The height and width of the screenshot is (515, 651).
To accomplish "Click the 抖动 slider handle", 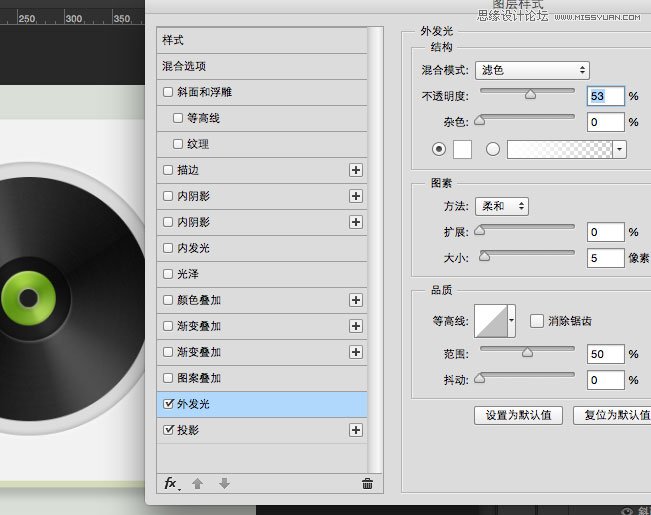I will coord(480,378).
